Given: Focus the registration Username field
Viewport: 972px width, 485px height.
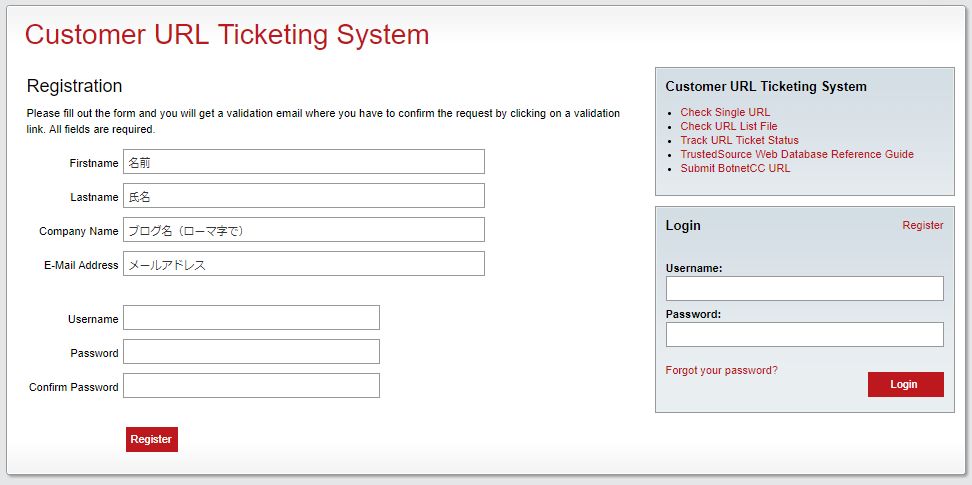Looking at the screenshot, I should tap(251, 318).
